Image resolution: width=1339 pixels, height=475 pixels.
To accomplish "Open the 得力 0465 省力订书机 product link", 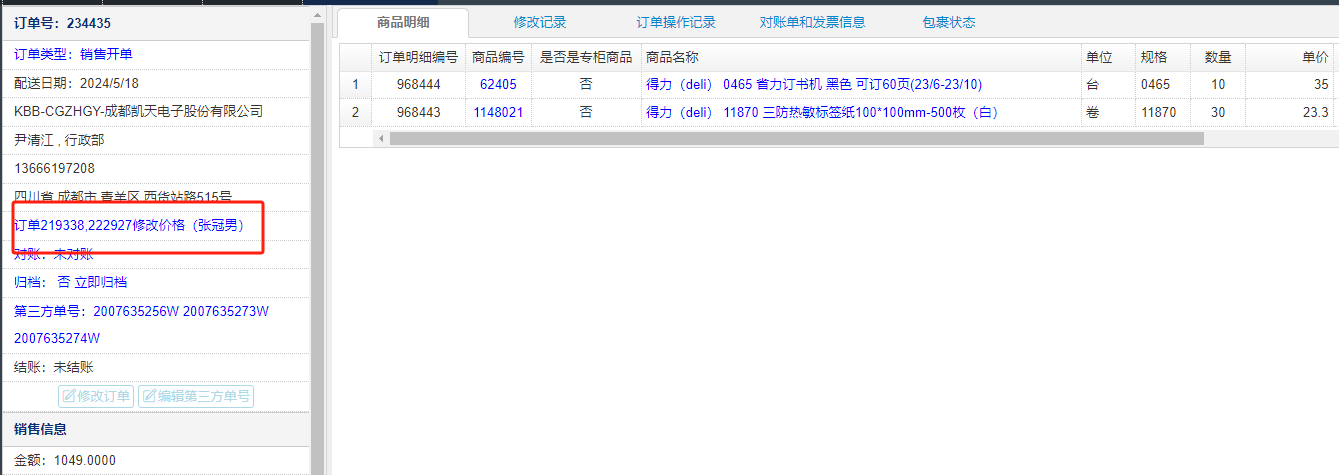I will tap(814, 85).
